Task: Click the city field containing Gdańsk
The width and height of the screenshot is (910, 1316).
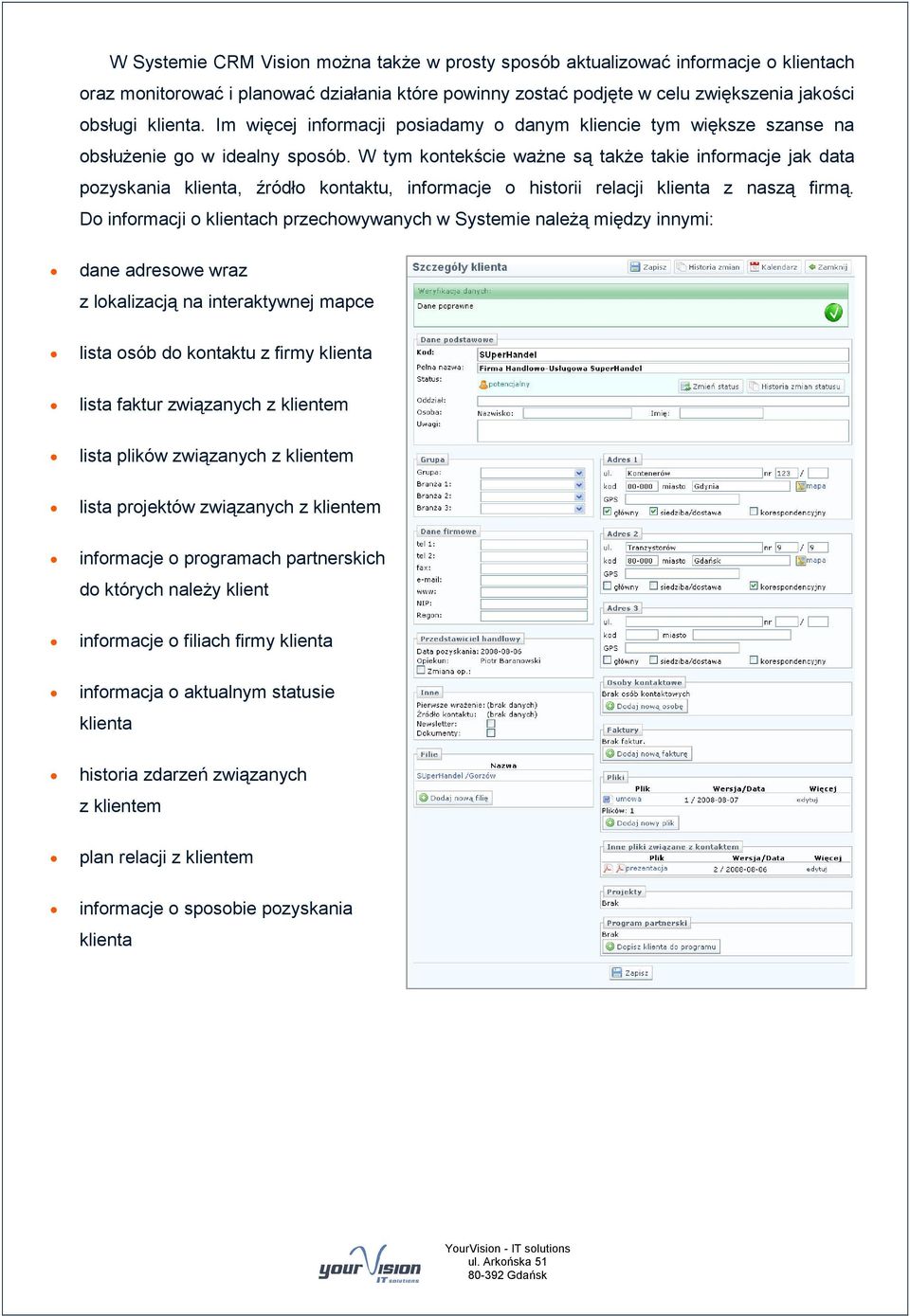Action: click(742, 560)
